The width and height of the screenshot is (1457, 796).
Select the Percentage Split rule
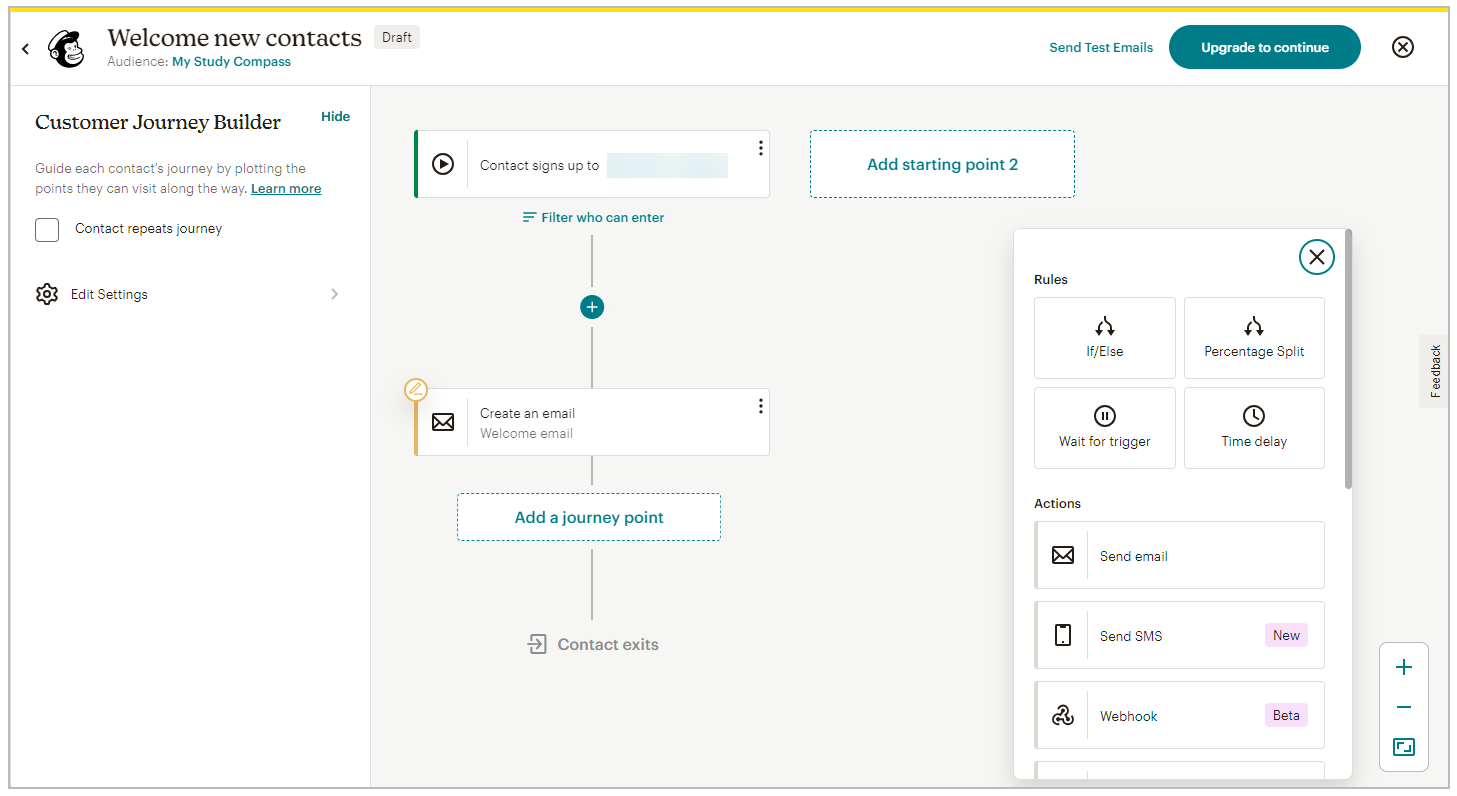pyautogui.click(x=1254, y=338)
